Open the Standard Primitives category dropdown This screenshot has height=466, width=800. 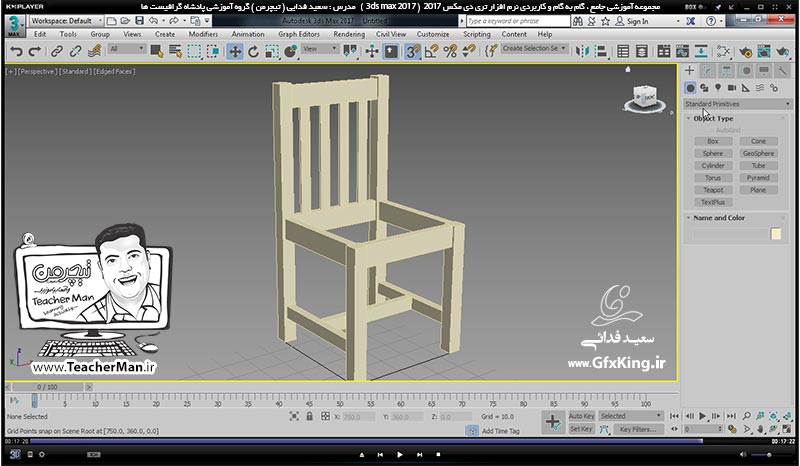point(737,104)
